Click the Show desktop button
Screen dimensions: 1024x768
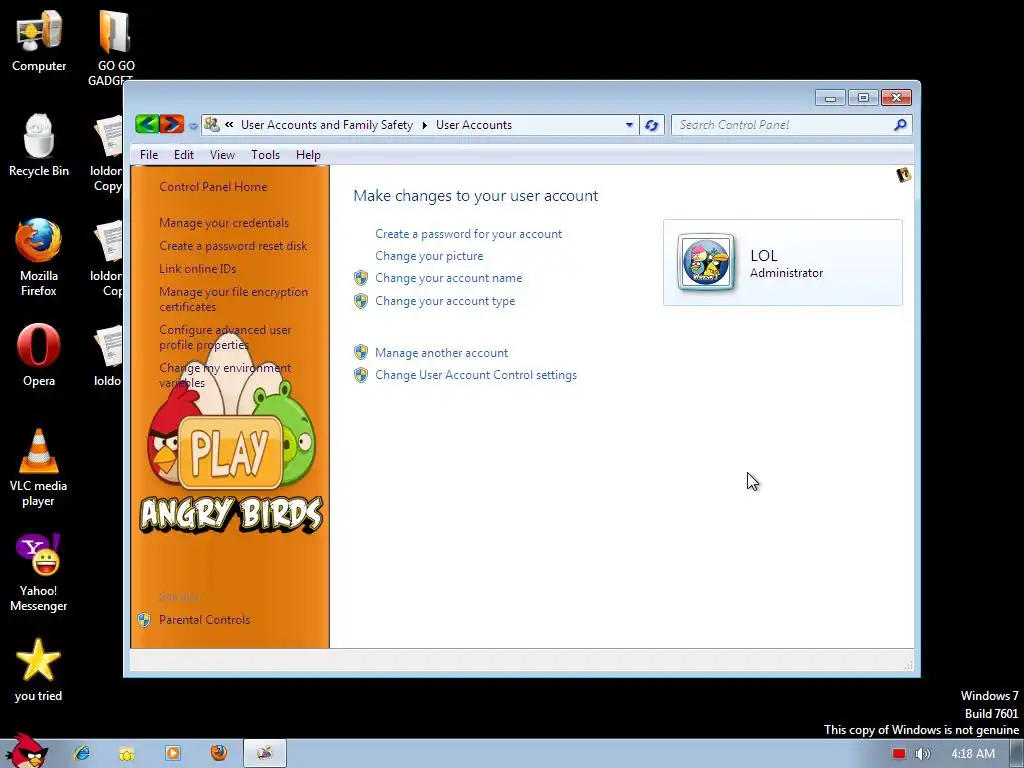tap(1017, 754)
